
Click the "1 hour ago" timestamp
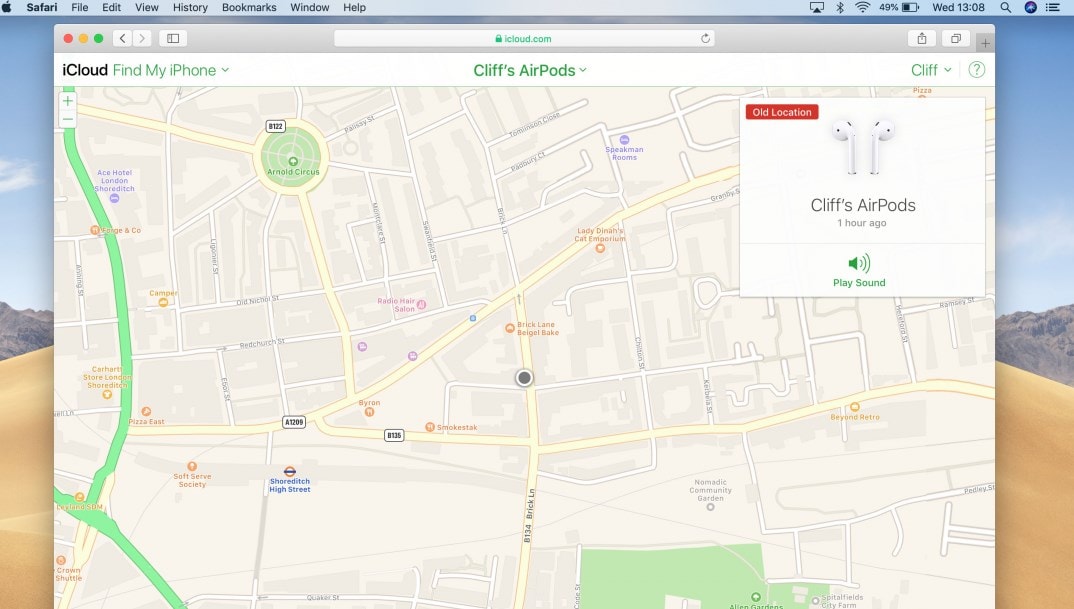click(862, 223)
